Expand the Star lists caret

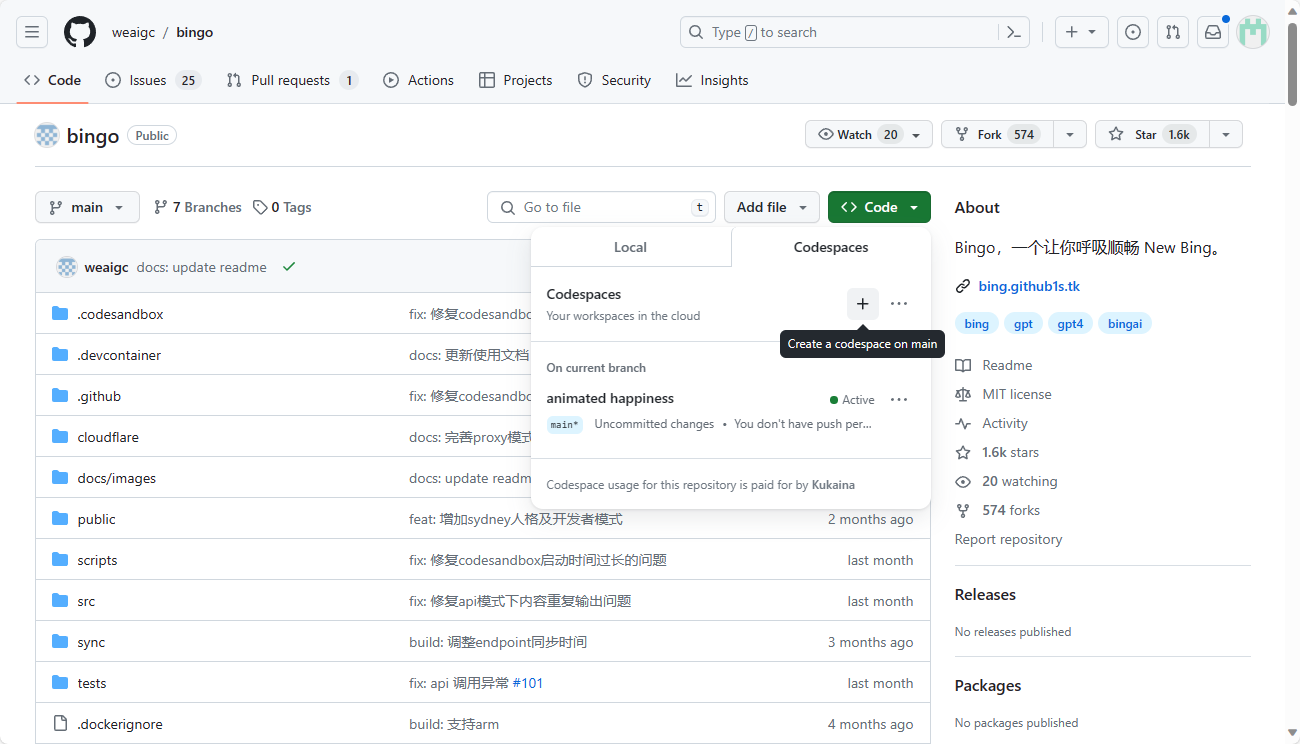(1226, 134)
